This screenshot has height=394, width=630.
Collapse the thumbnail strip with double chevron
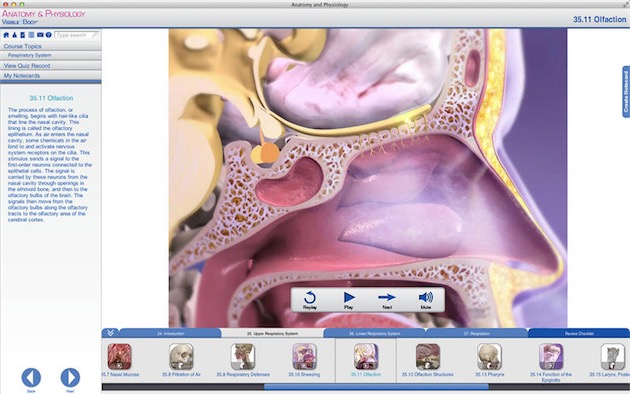110,333
